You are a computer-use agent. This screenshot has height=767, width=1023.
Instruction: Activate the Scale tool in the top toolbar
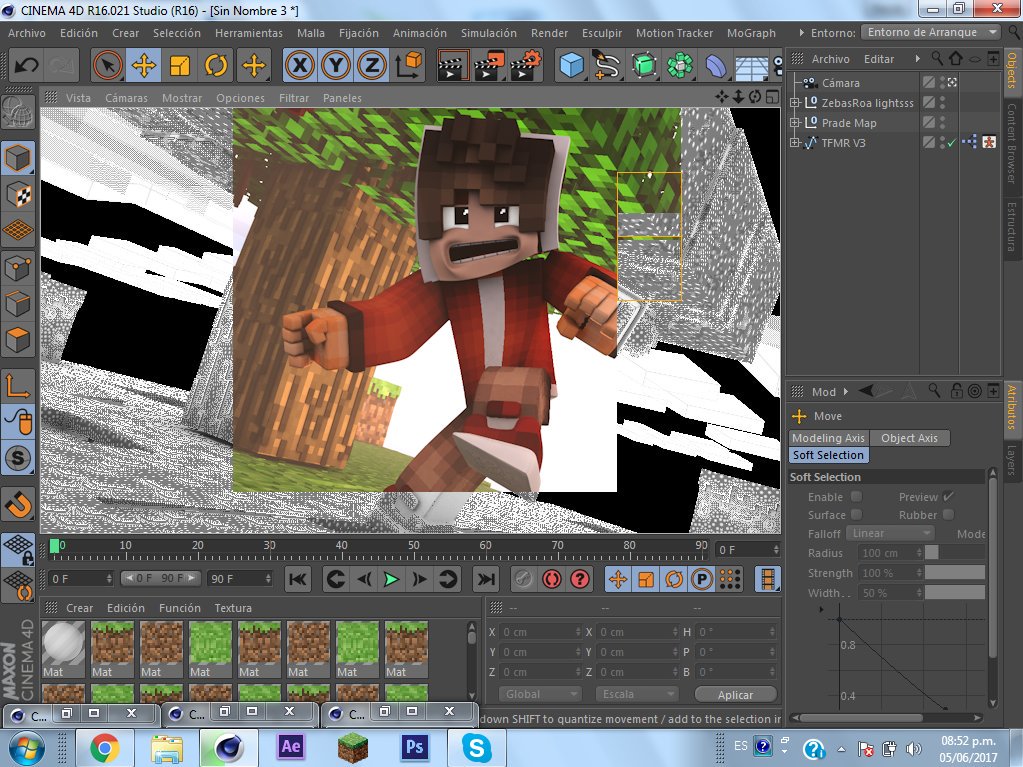[179, 65]
